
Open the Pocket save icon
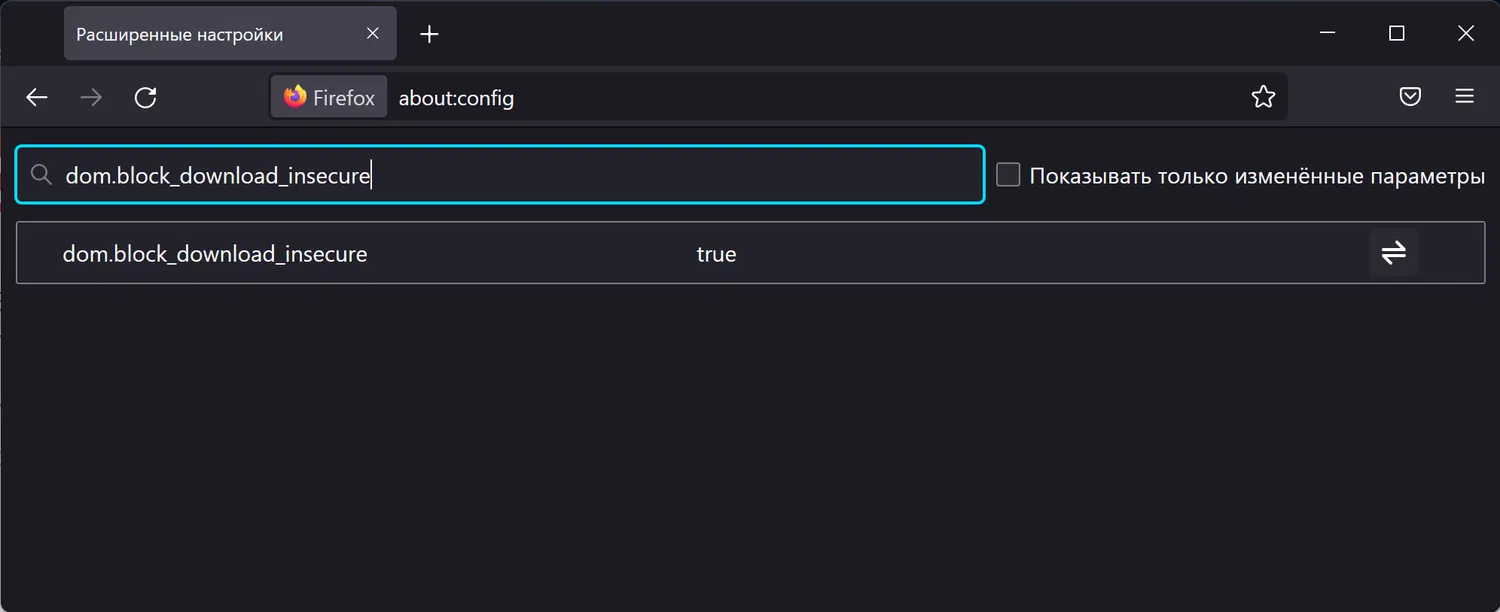(1410, 97)
